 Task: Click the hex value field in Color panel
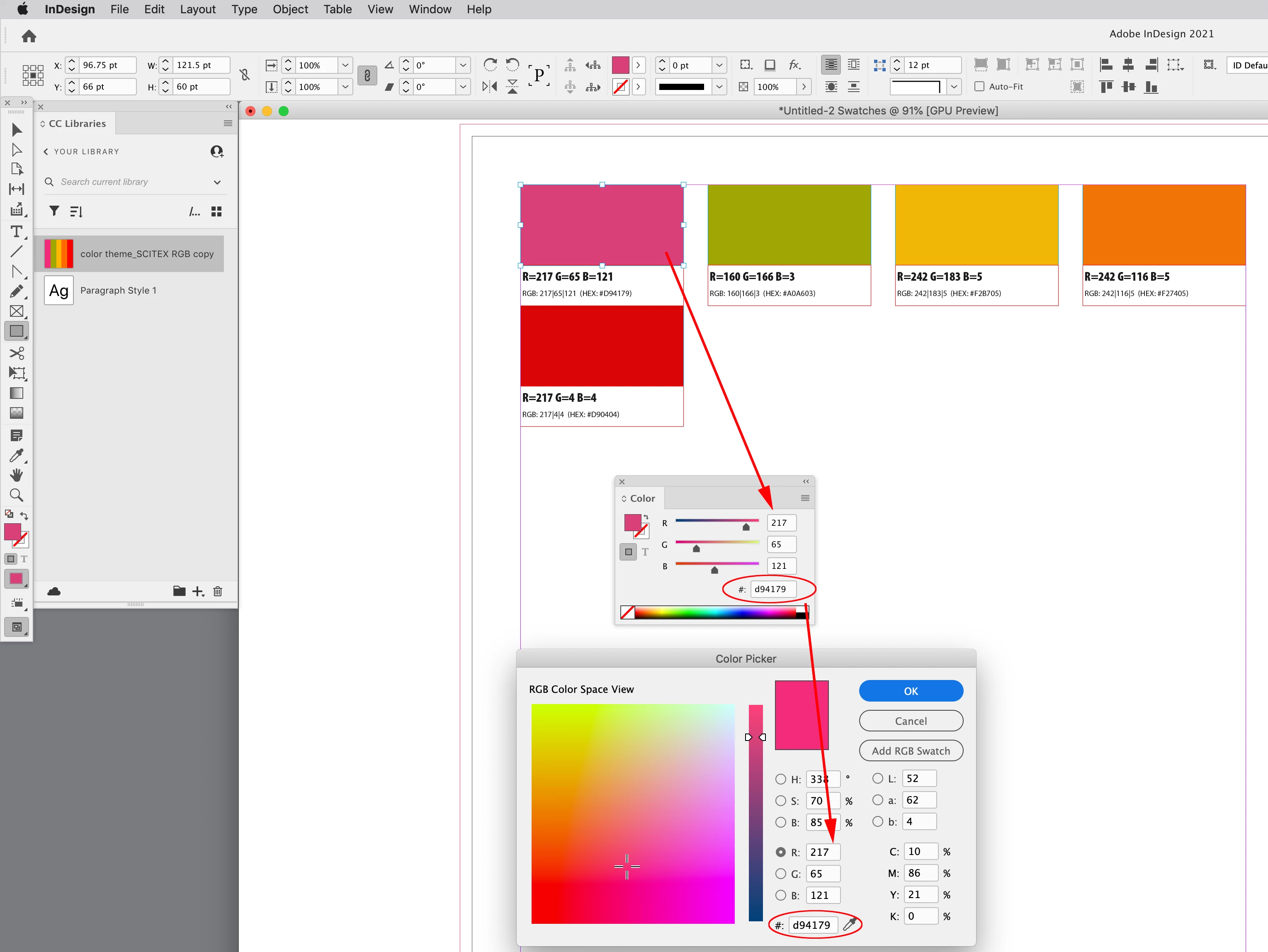pos(773,589)
